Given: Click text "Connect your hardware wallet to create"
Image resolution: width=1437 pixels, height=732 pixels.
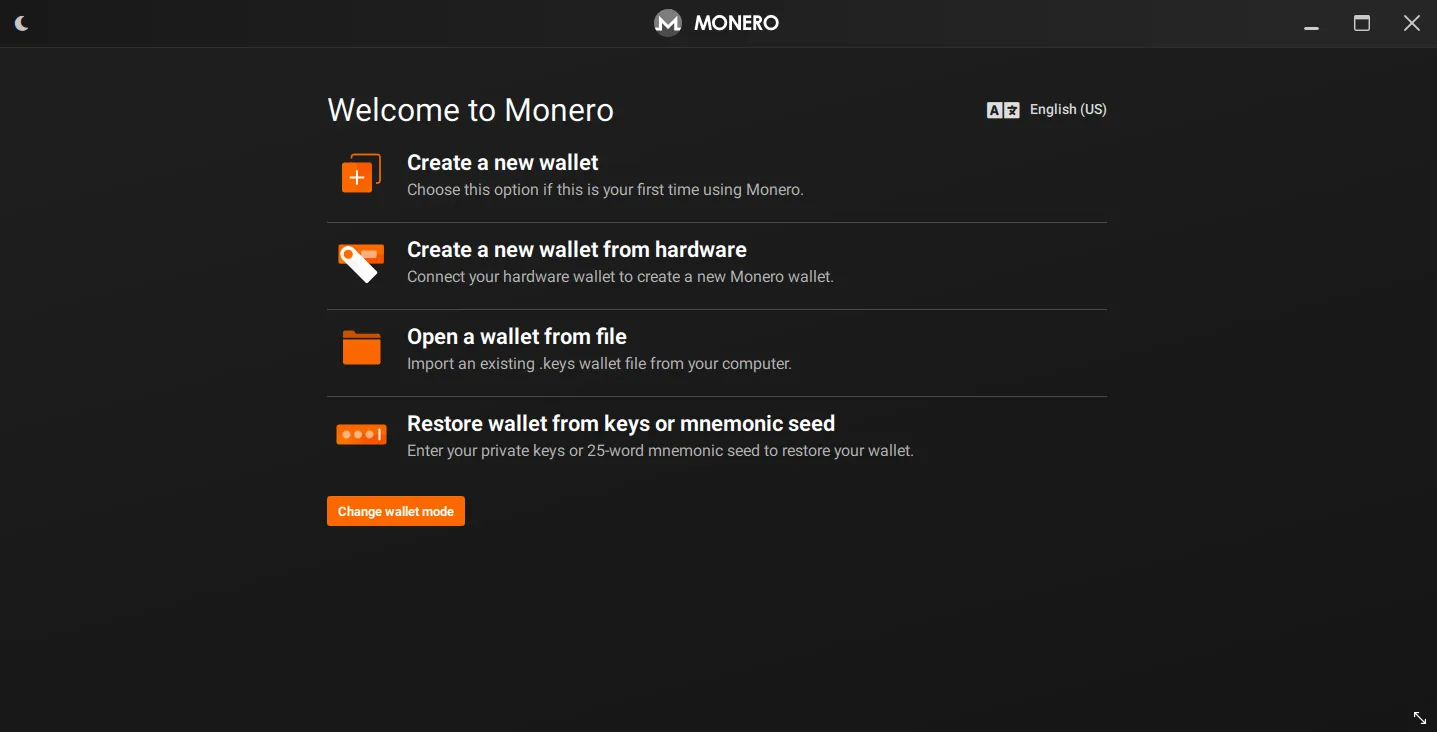Looking at the screenshot, I should coord(543,277).
